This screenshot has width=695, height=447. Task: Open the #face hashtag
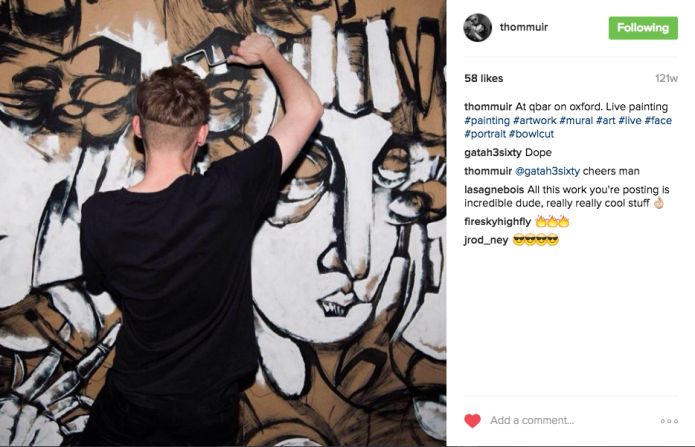click(658, 121)
